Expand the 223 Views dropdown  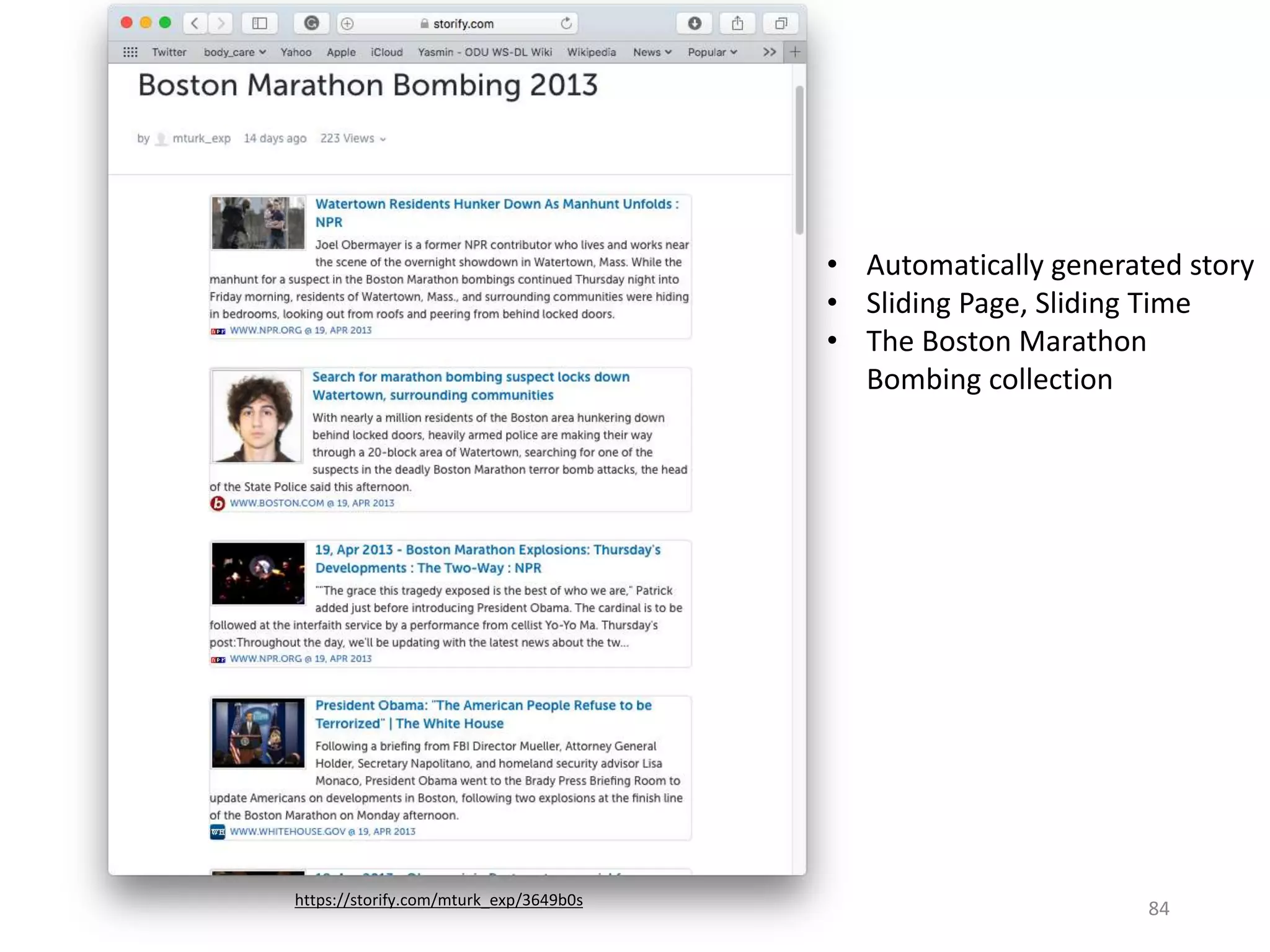353,138
